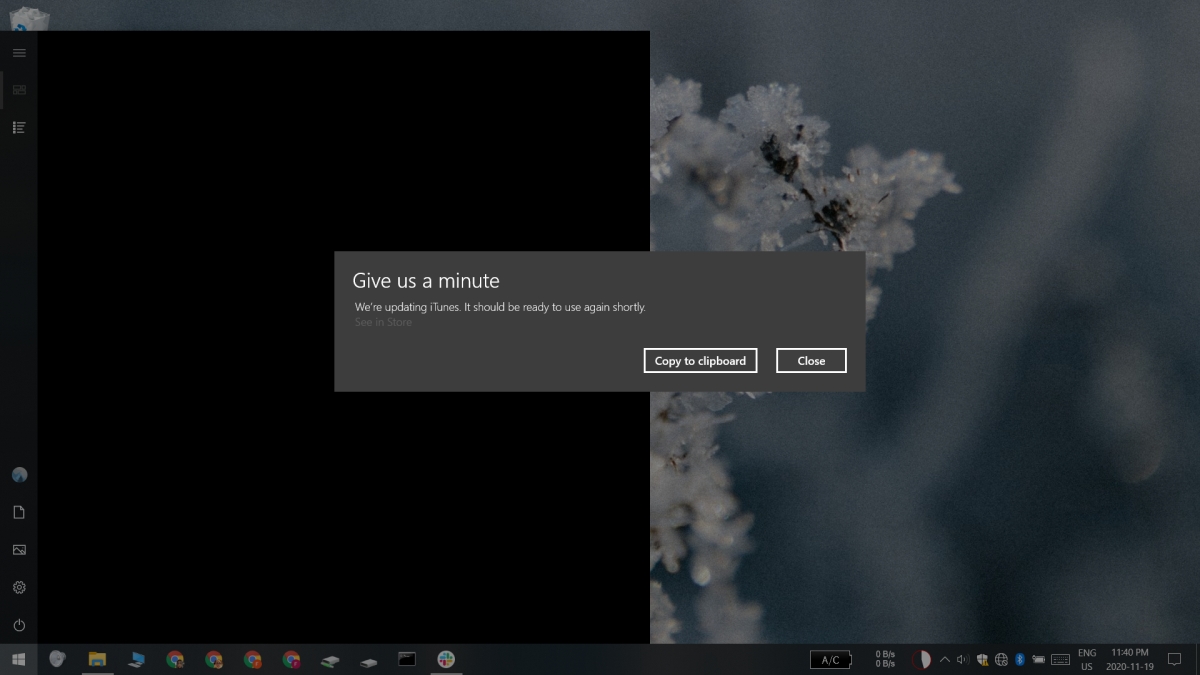Open Chrome with the pink profile badge
This screenshot has width=1200, height=675.
pyautogui.click(x=291, y=659)
